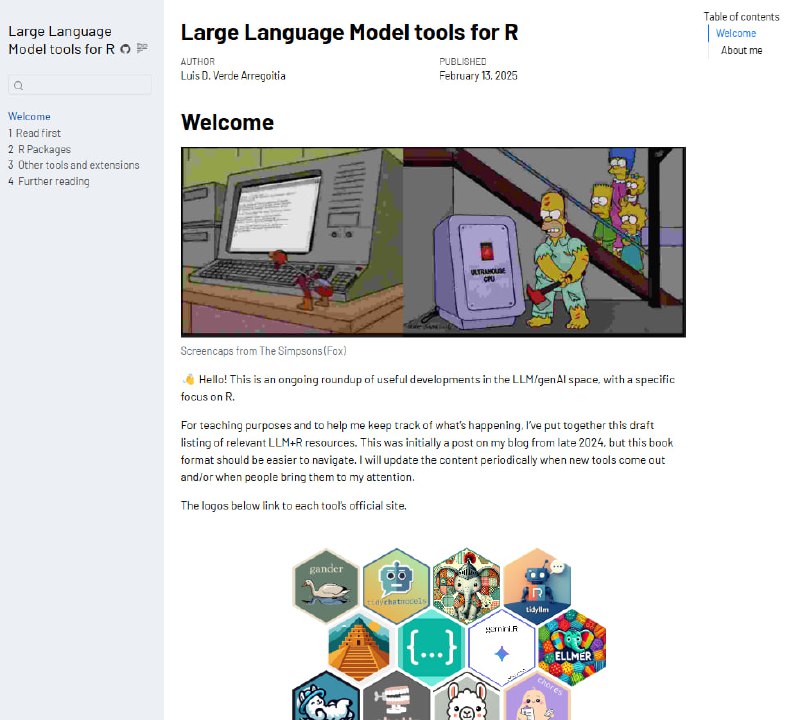Open the tidyllm robot hex logo
The width and height of the screenshot is (800, 720).
pos(537,586)
